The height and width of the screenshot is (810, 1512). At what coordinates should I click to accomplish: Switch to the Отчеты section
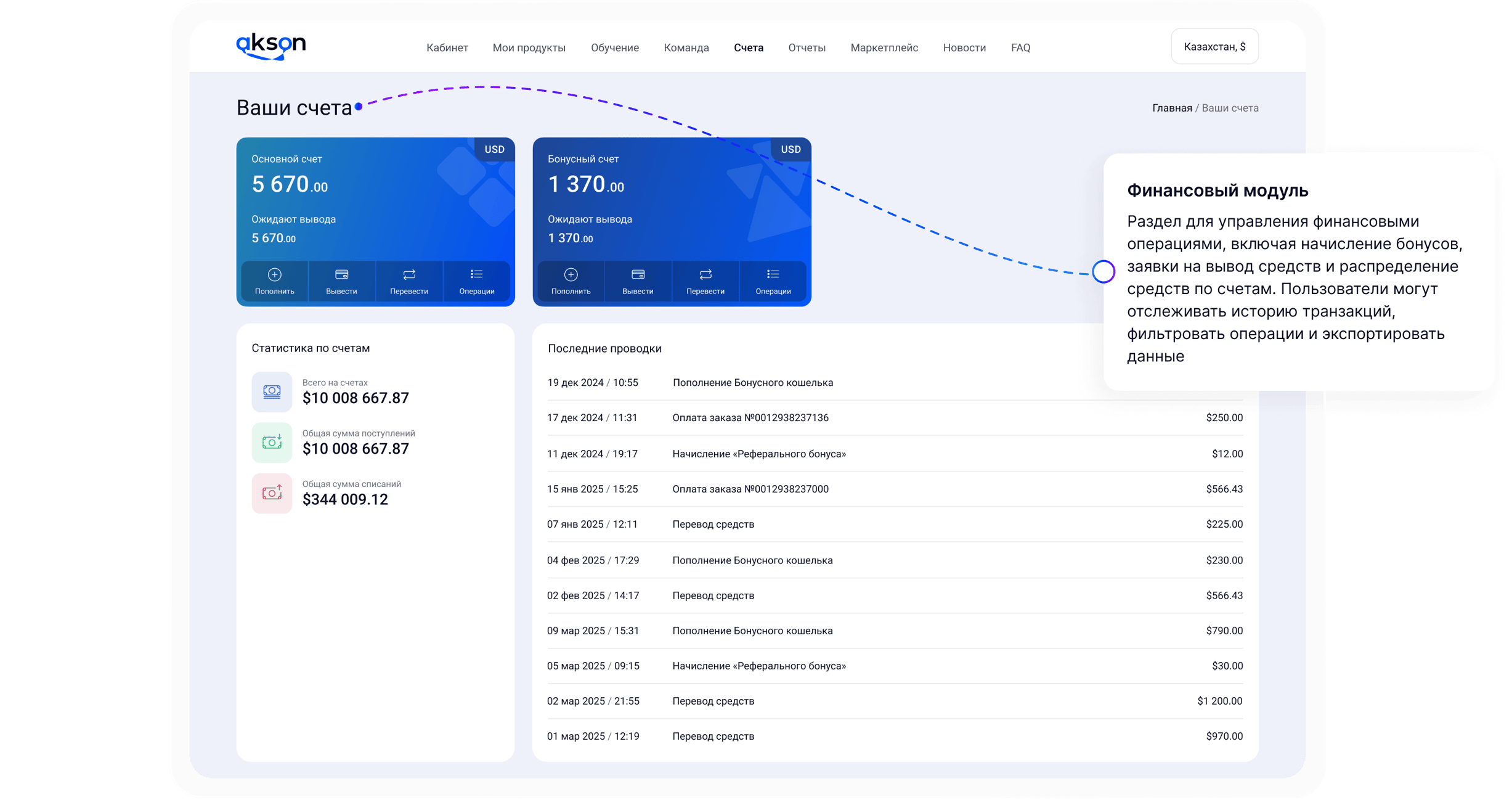pyautogui.click(x=807, y=47)
